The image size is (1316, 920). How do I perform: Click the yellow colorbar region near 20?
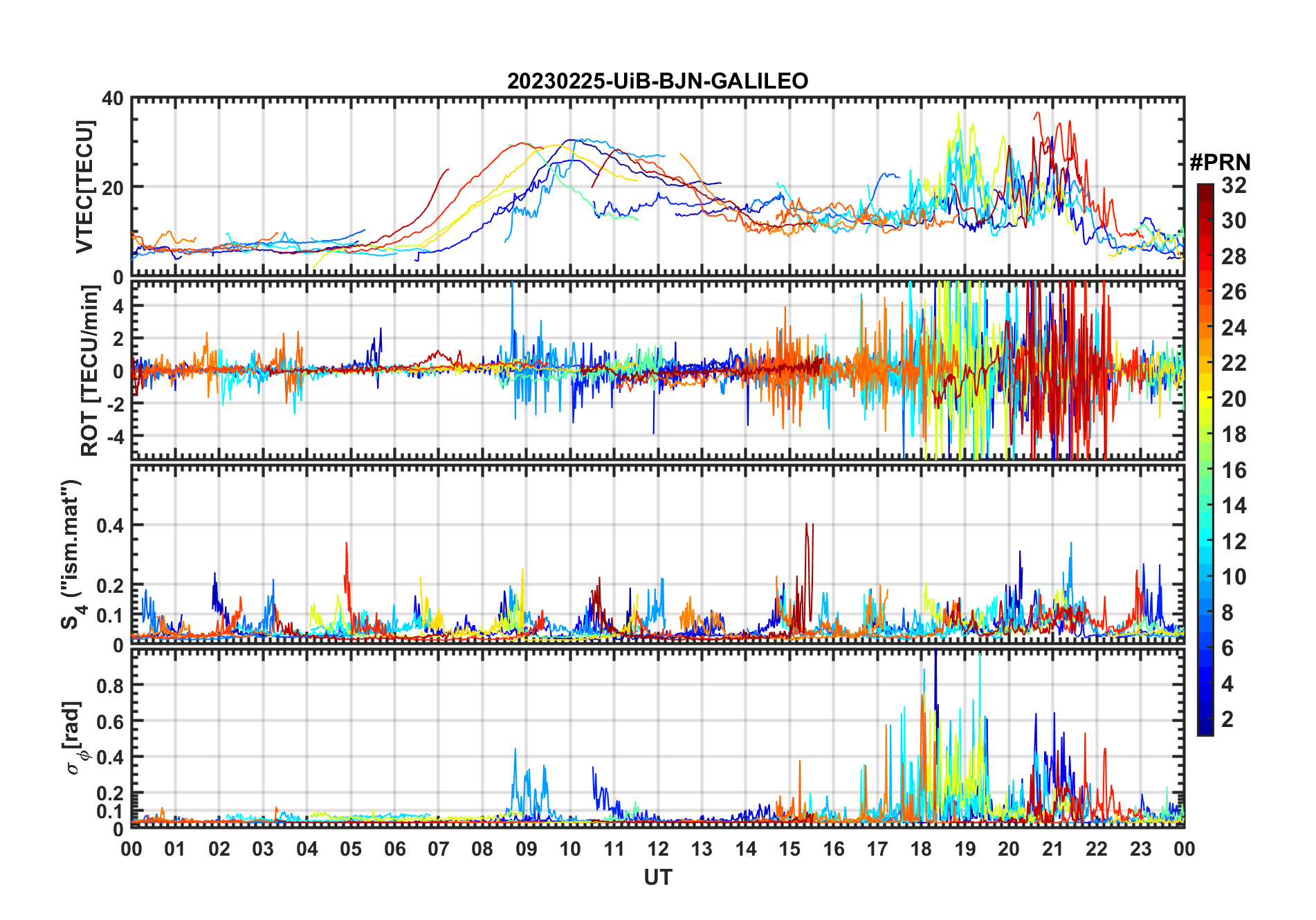[x=1205, y=398]
